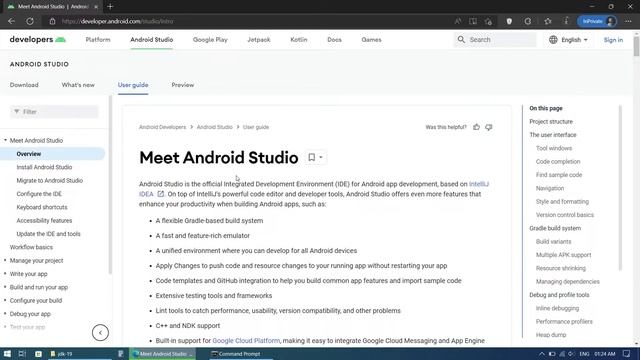Click the On this page scrollbar

coord(620,188)
